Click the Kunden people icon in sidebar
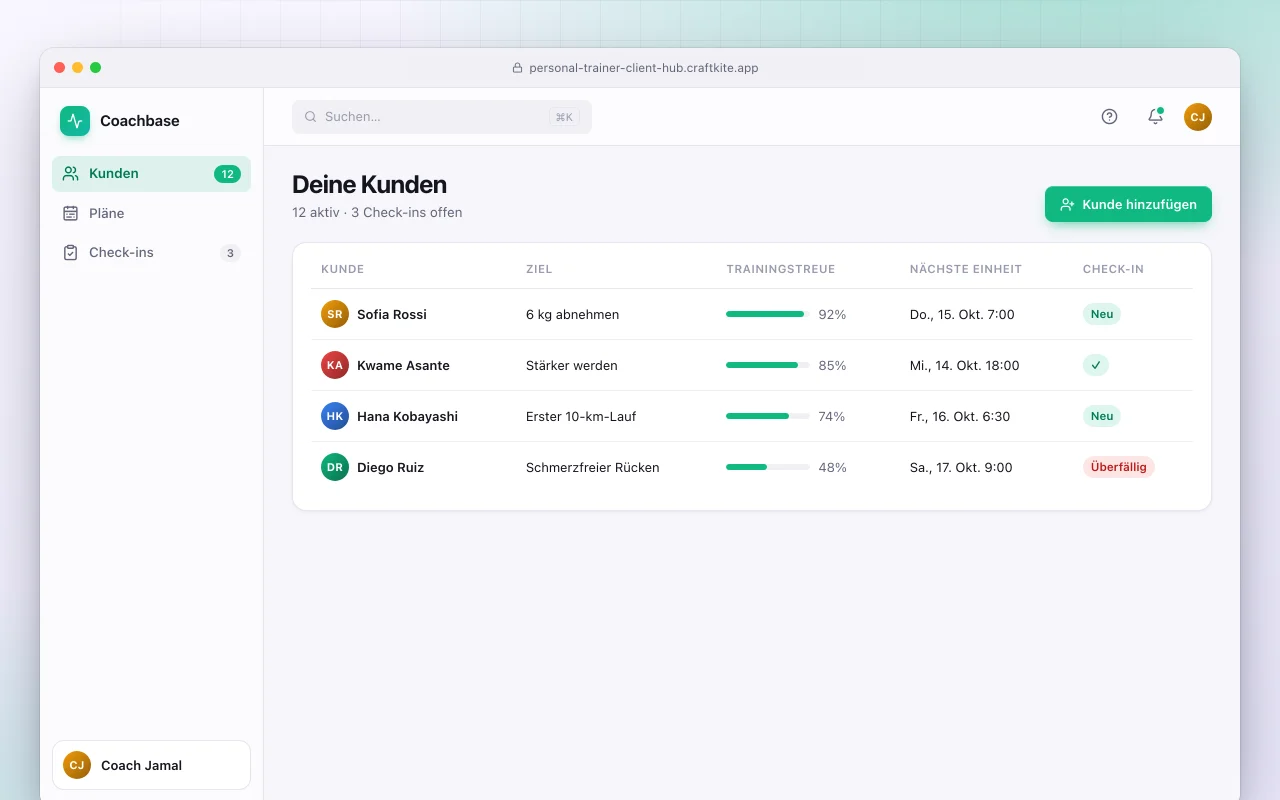1280x800 pixels. click(x=70, y=173)
